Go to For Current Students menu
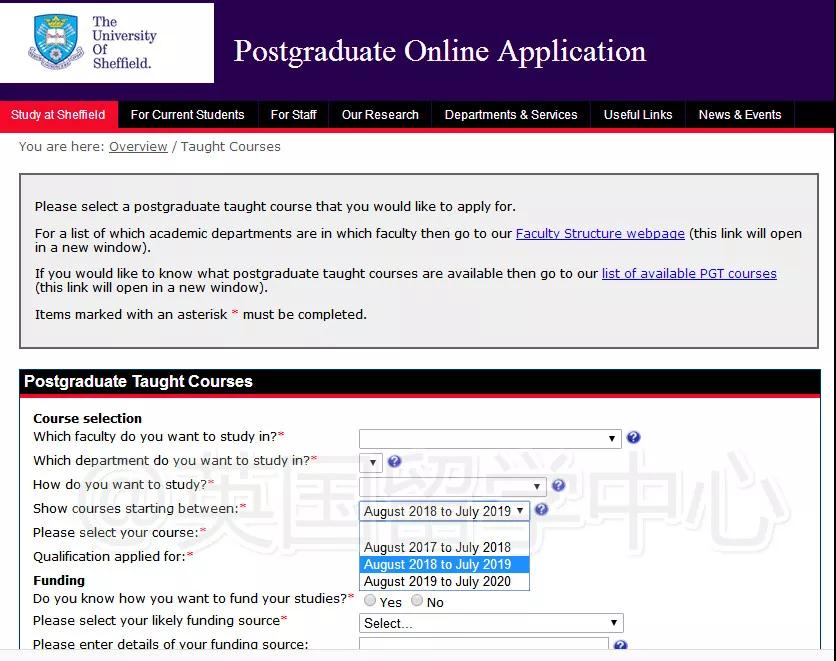 187,115
